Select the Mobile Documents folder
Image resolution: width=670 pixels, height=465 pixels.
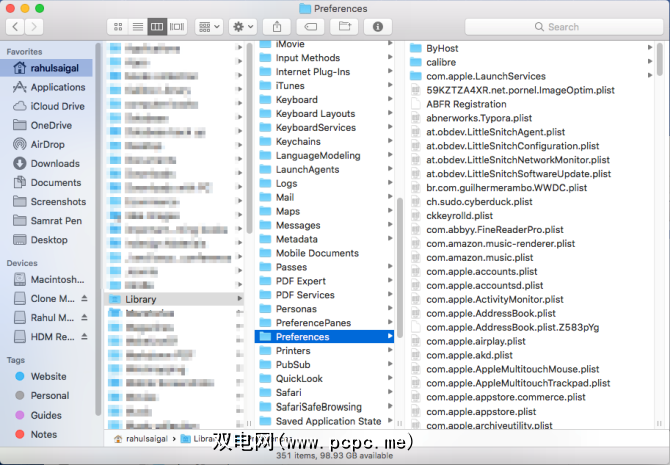tap(324, 253)
